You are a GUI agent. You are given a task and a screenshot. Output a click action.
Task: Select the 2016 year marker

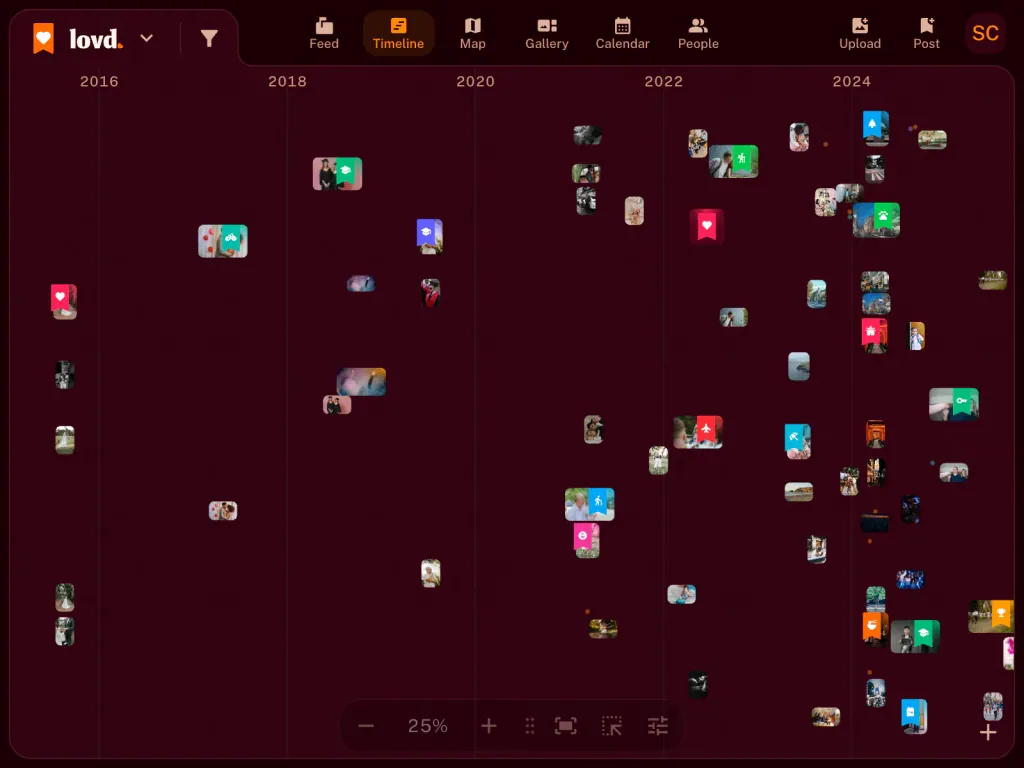click(x=99, y=81)
